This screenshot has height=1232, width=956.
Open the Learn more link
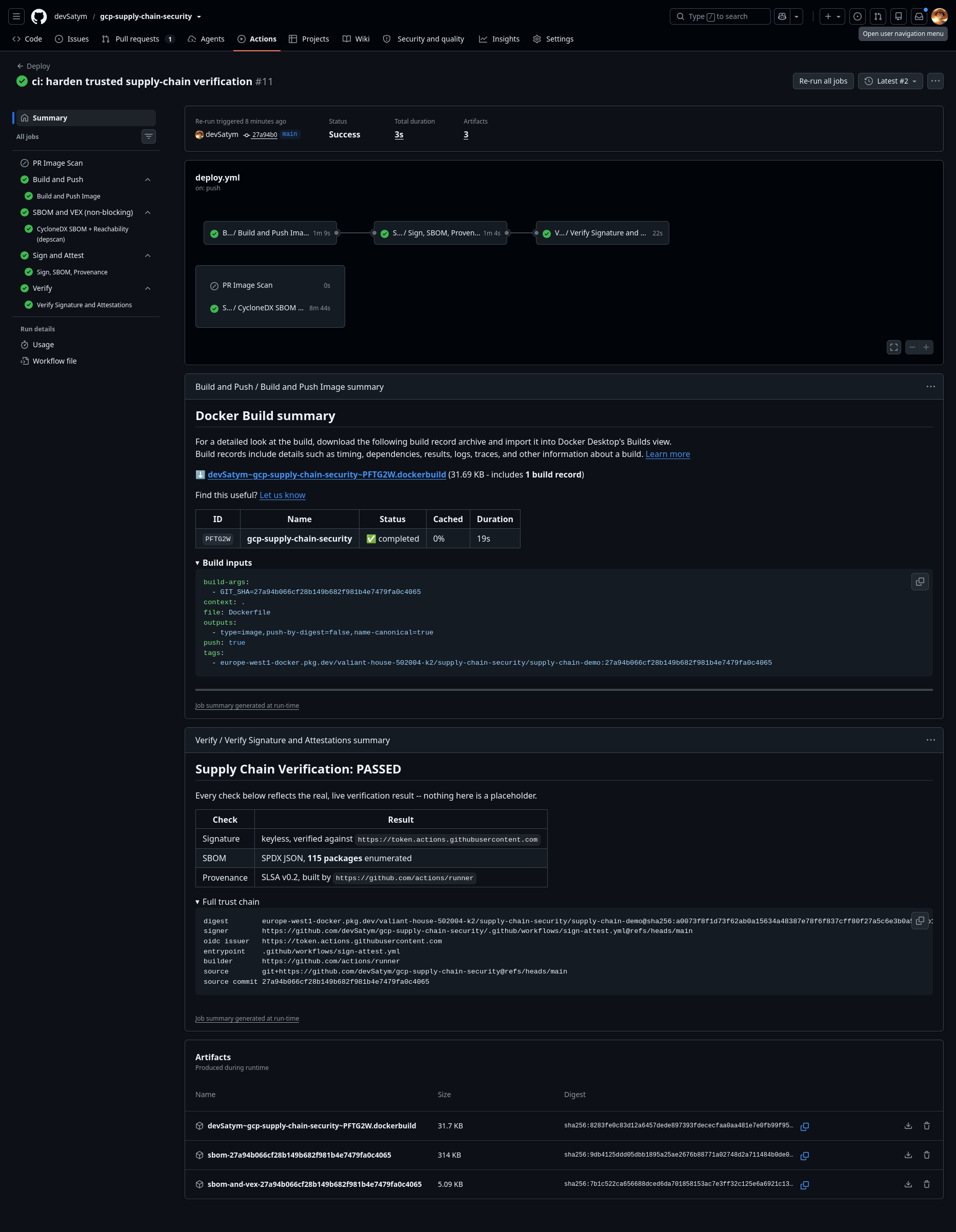(668, 454)
